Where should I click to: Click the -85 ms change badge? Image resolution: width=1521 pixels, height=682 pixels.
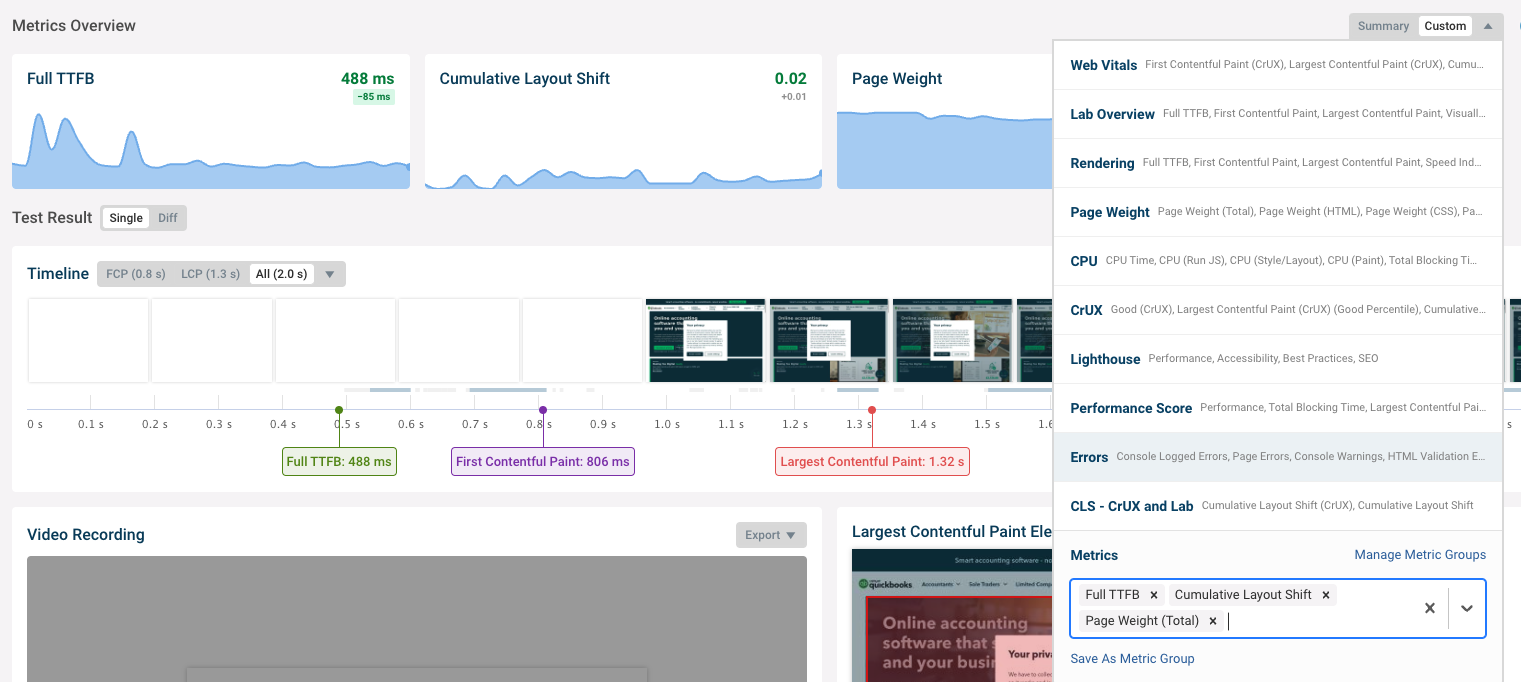coord(373,97)
